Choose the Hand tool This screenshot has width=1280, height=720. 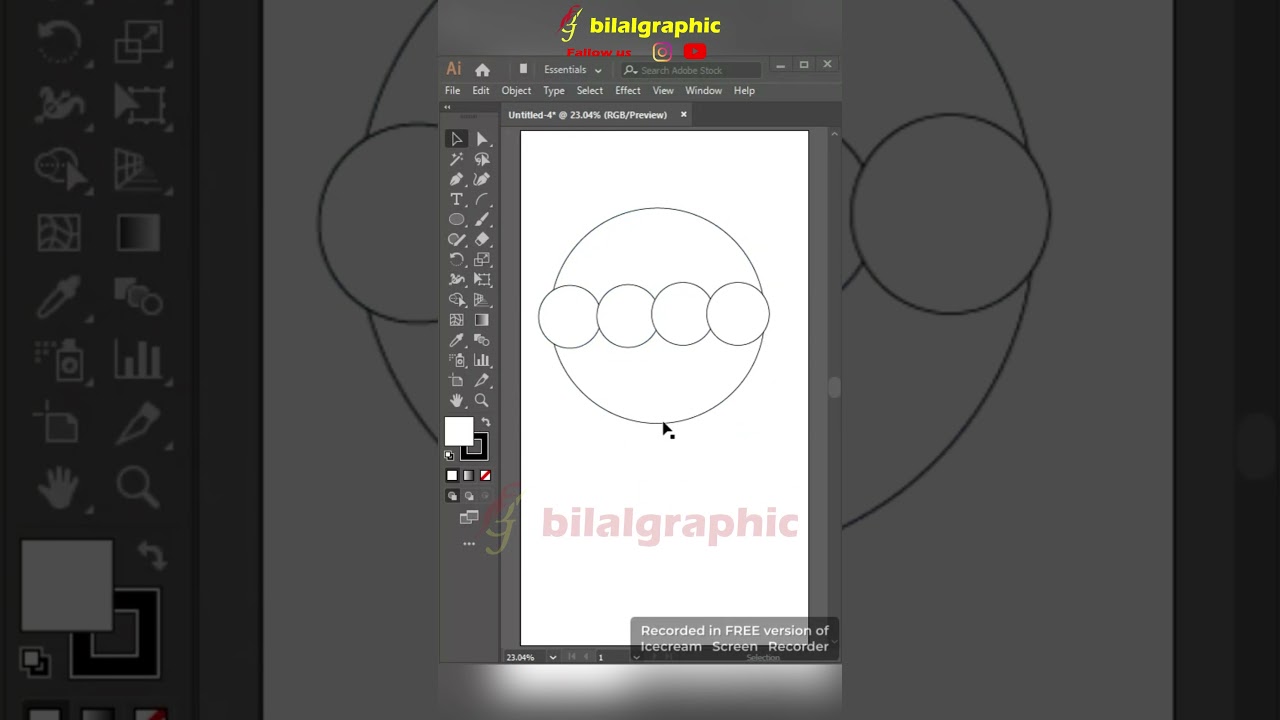pos(457,400)
